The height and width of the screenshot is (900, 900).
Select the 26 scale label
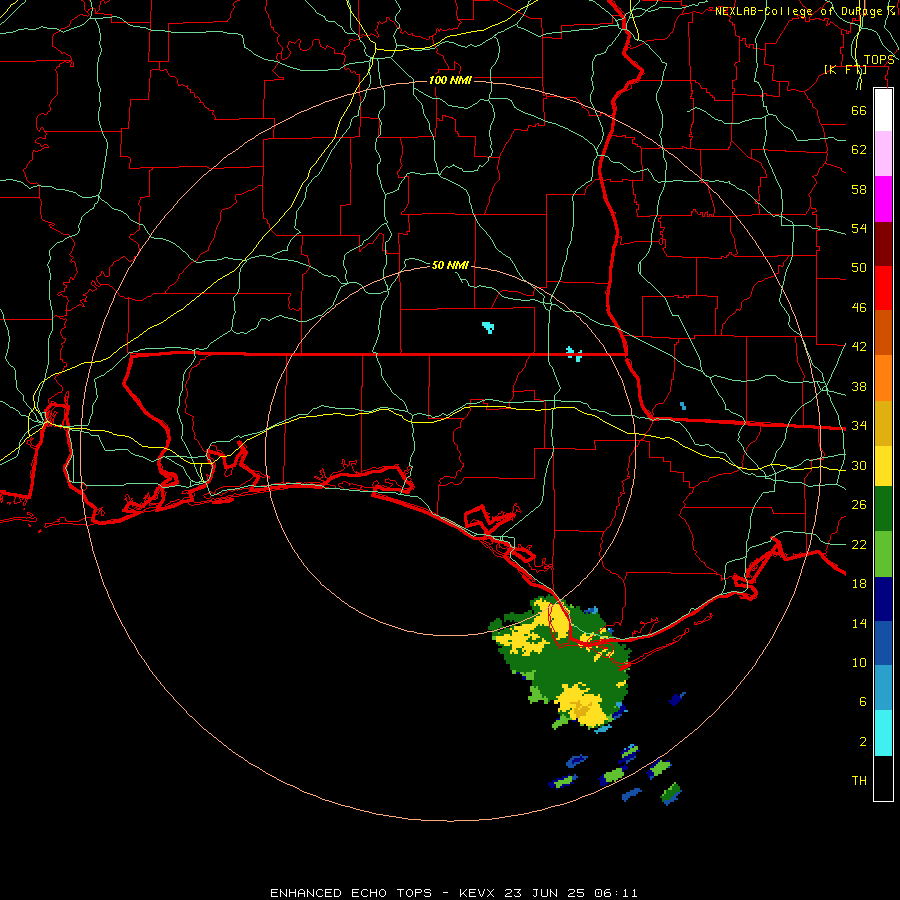pyautogui.click(x=859, y=505)
